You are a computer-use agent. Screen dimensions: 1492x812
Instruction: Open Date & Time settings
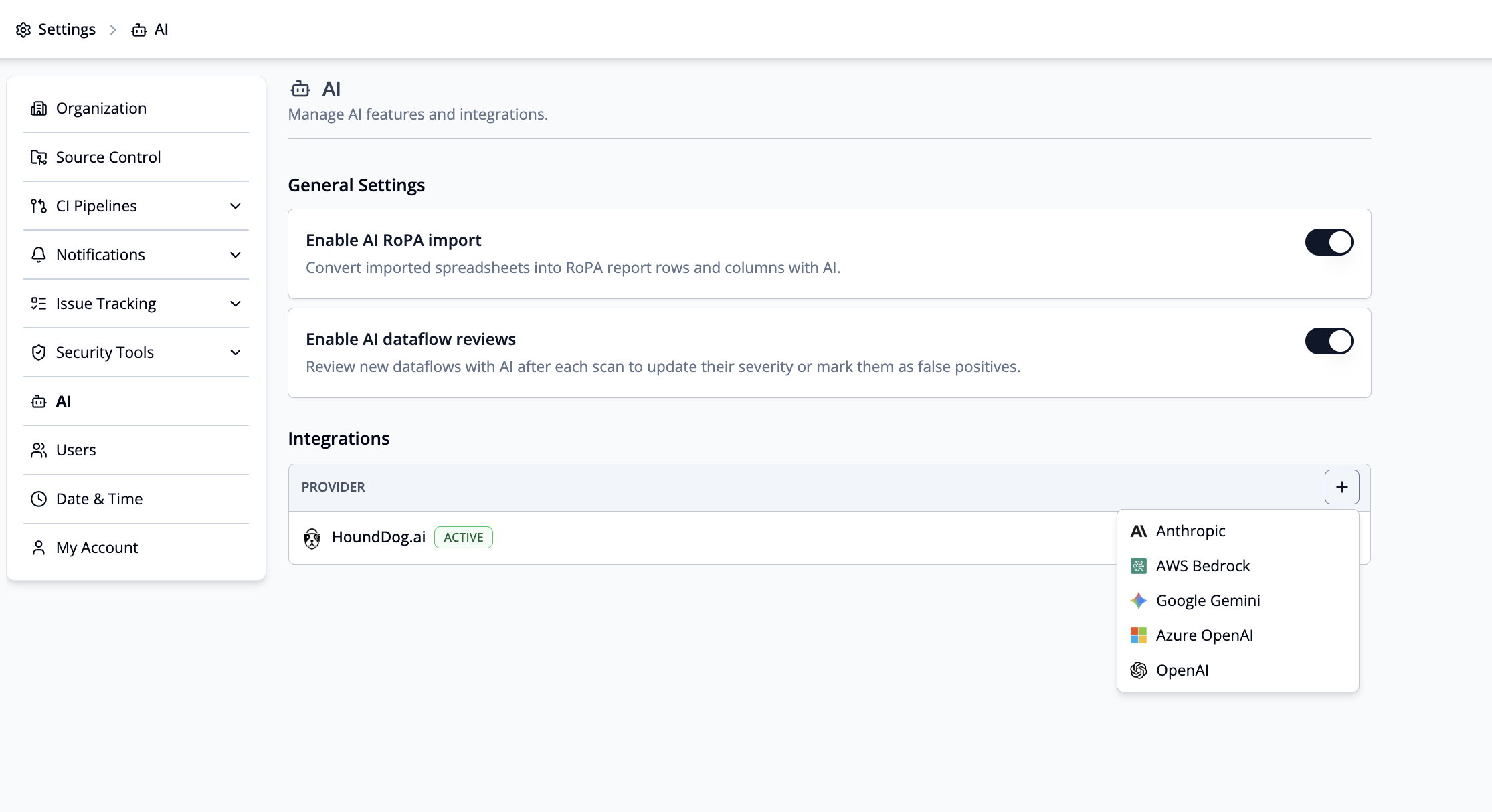[136, 499]
